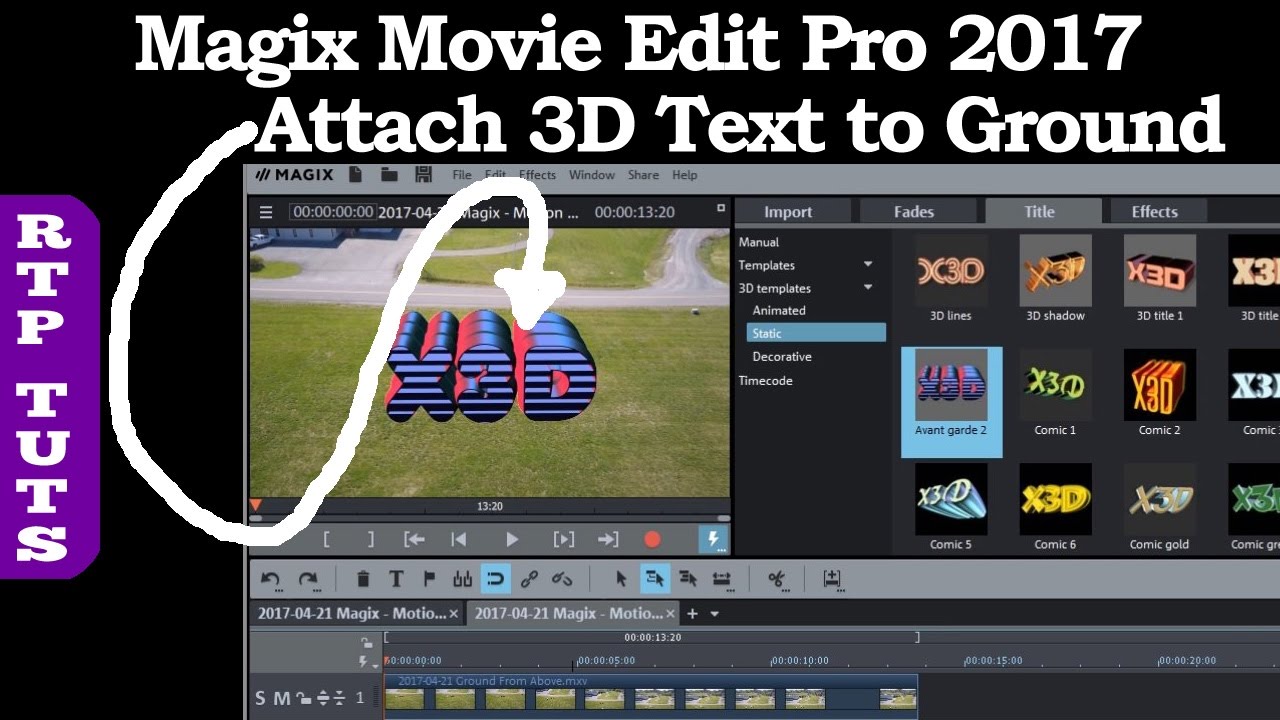Click the insert mode icon after the scissors
This screenshot has height=720, width=1280.
click(x=831, y=578)
